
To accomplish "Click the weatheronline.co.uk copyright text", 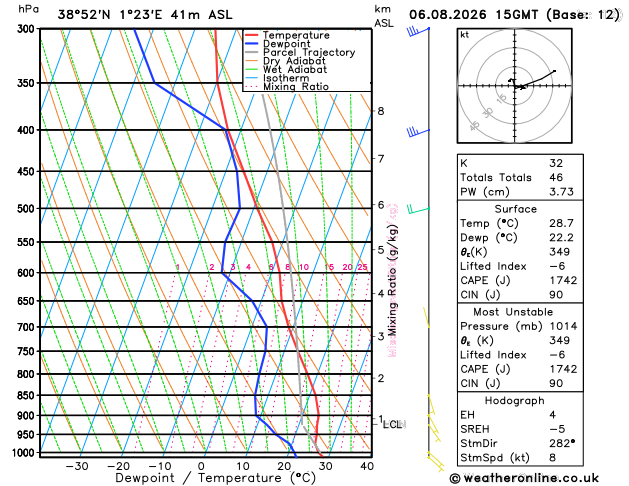I will tap(524, 478).
